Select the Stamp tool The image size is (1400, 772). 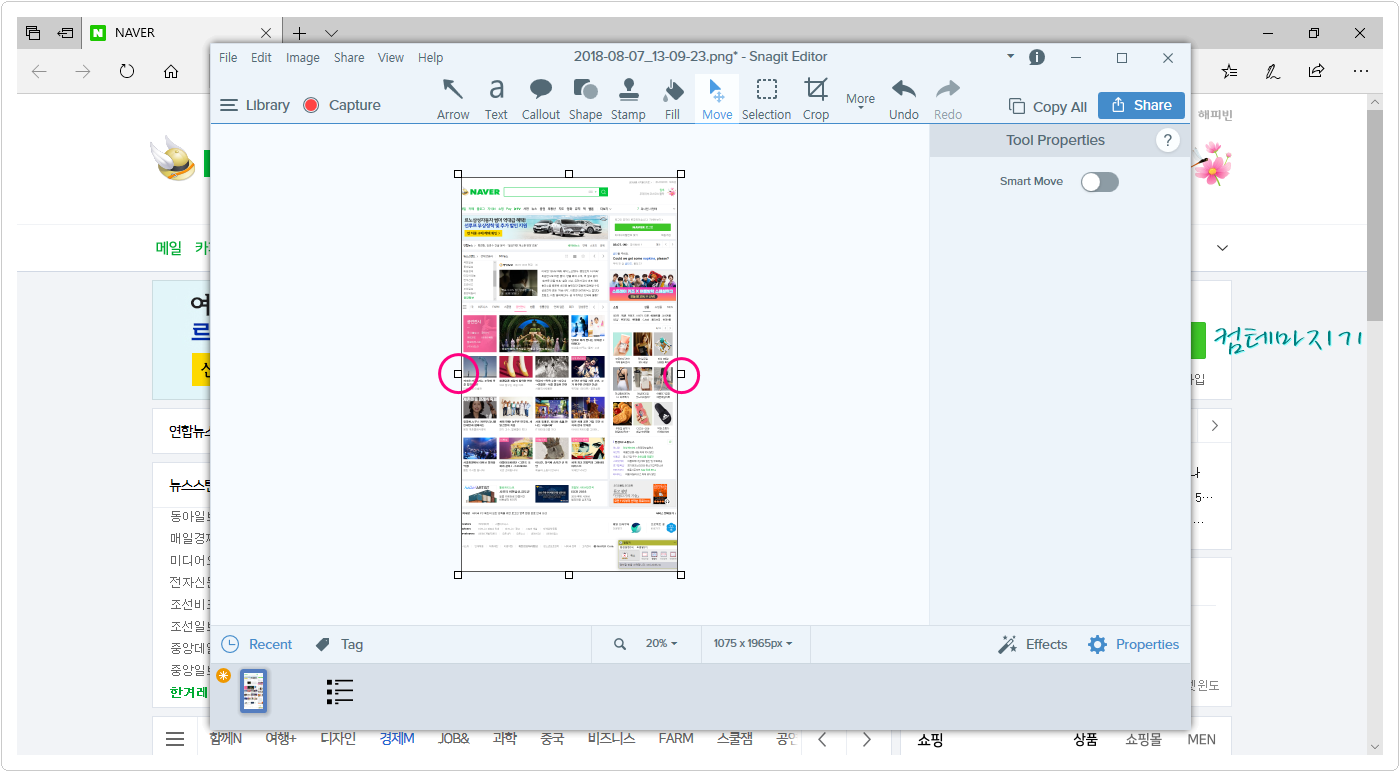(x=628, y=99)
